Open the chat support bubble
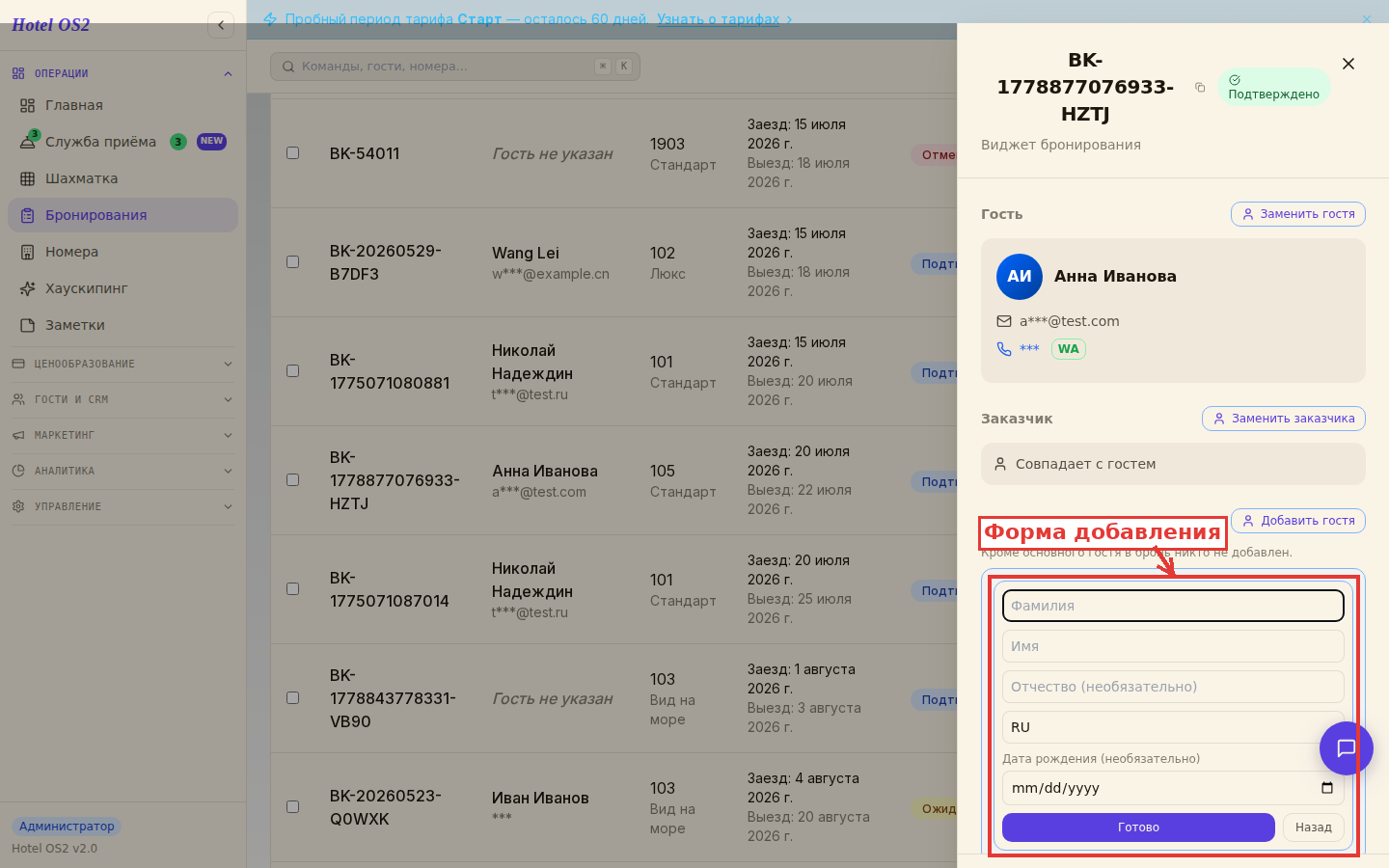 point(1346,748)
